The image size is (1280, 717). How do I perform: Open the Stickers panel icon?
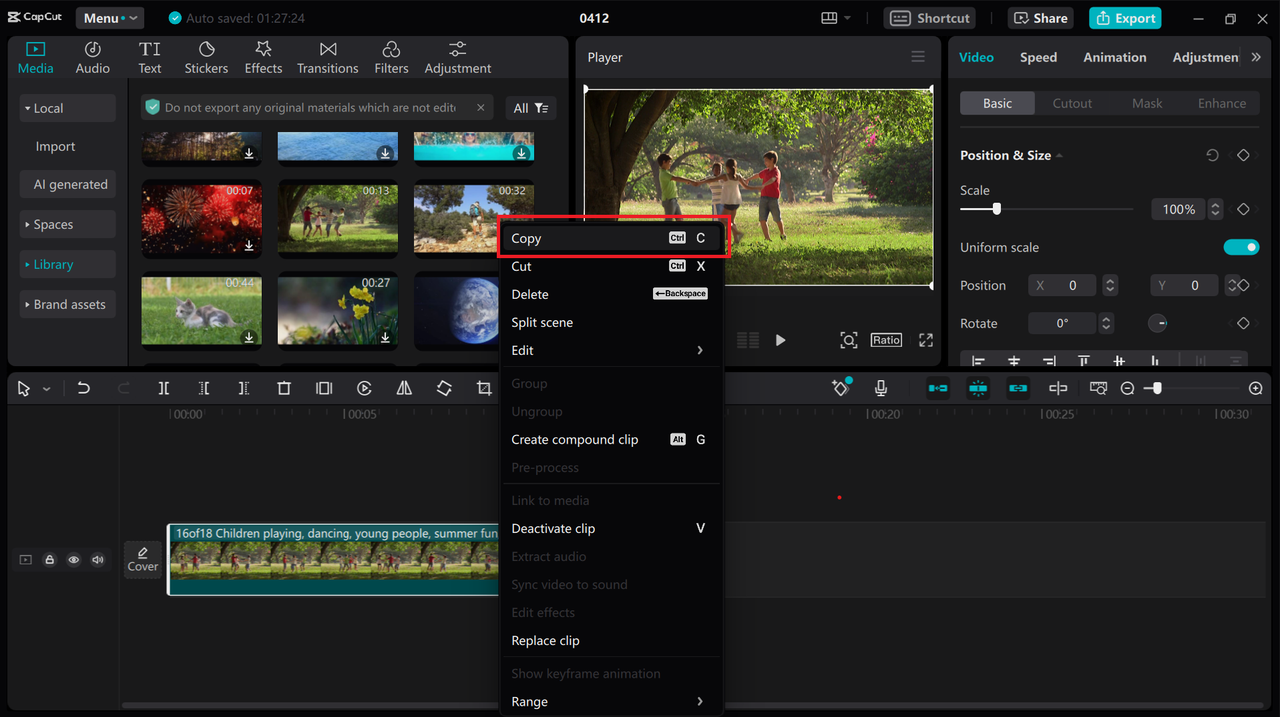click(206, 57)
